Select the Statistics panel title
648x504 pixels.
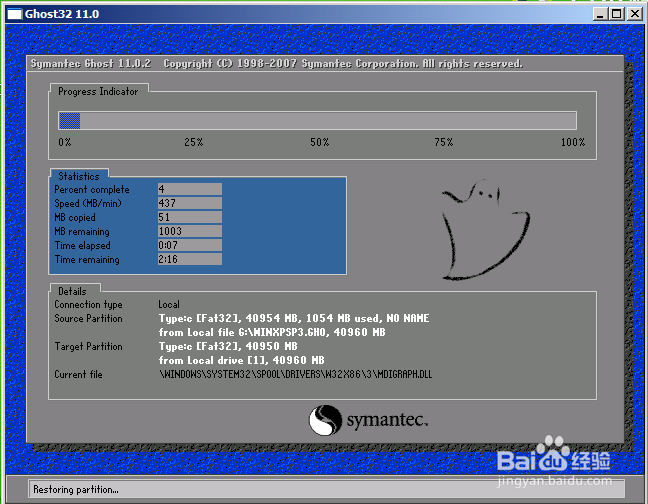[79, 176]
